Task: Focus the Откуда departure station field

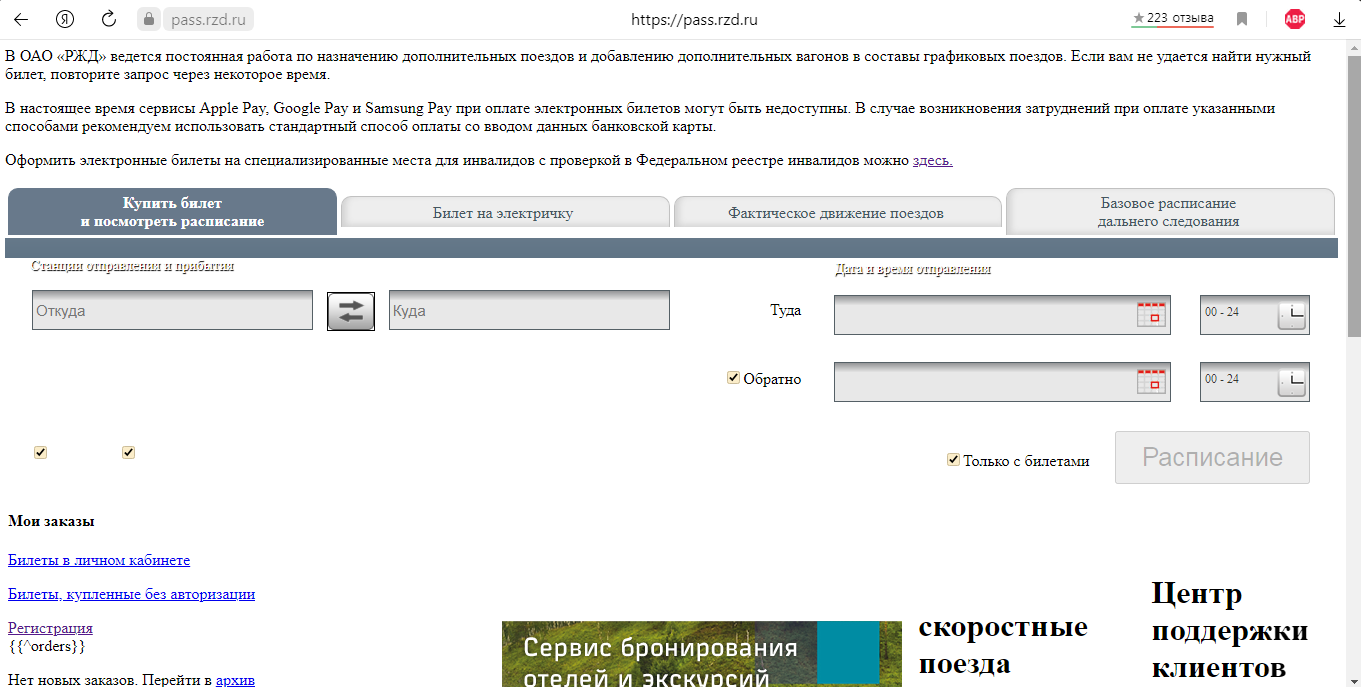Action: [x=172, y=311]
